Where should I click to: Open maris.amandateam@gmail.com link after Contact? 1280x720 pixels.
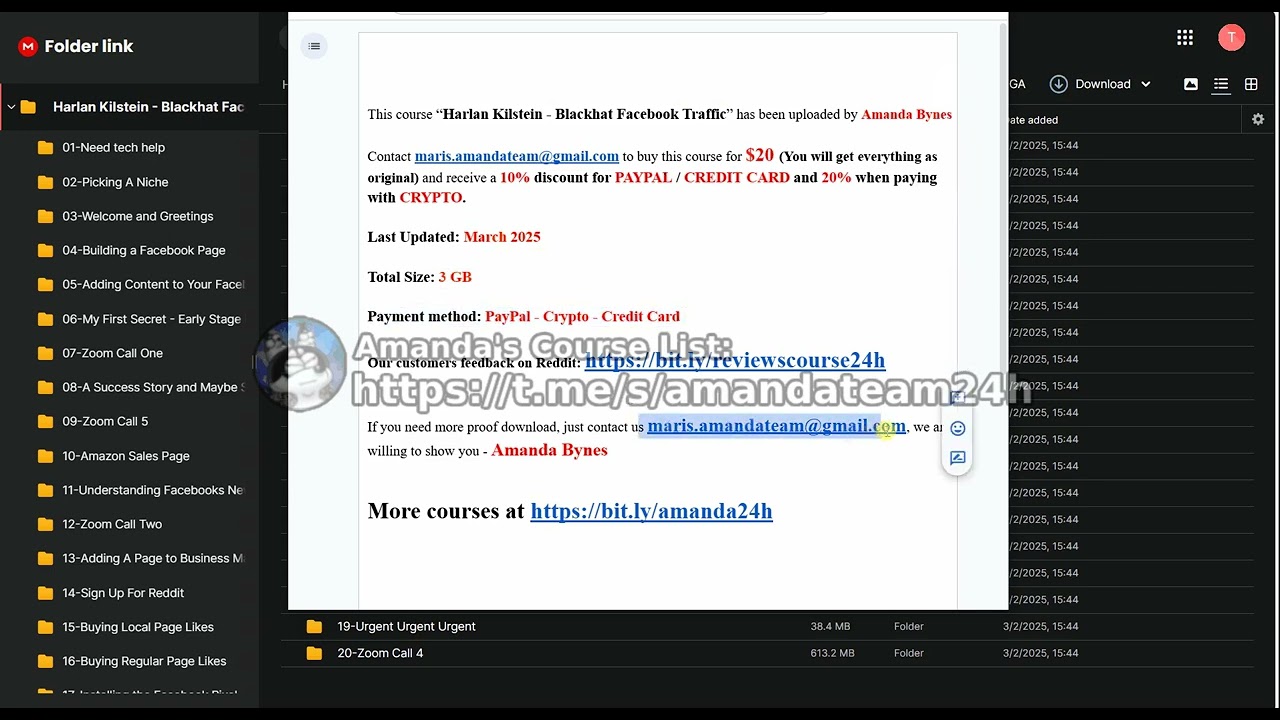[x=517, y=156]
